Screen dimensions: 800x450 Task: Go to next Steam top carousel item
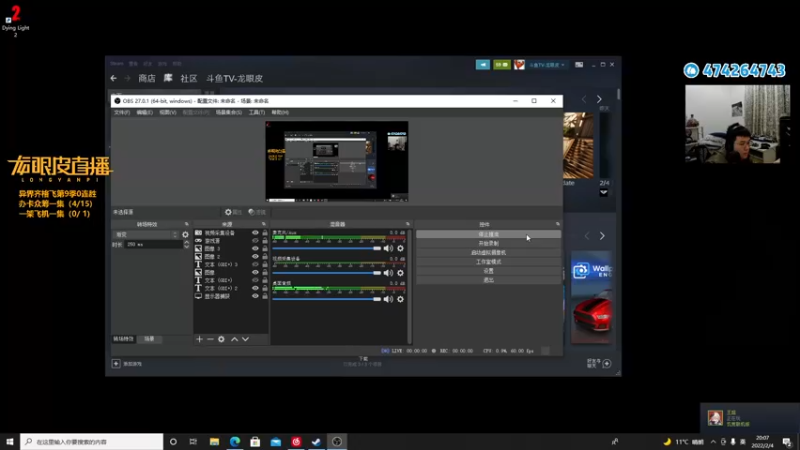click(599, 99)
